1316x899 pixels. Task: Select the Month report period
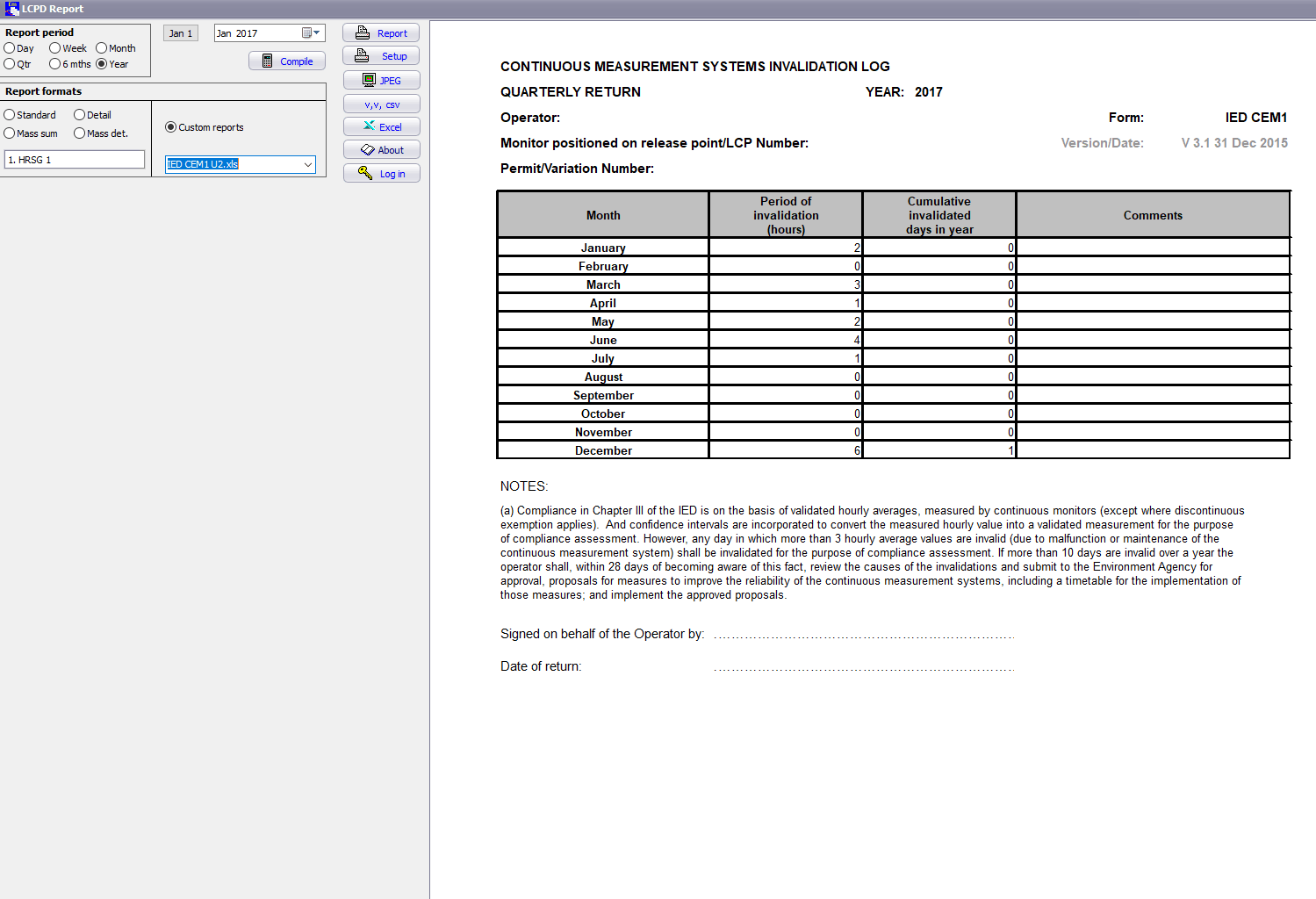click(102, 48)
